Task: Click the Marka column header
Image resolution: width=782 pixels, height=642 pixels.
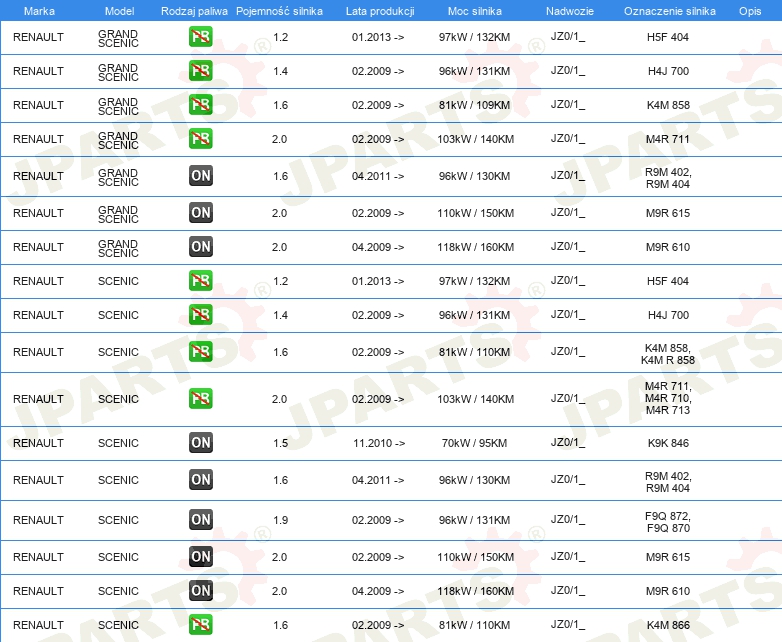Action: (39, 11)
